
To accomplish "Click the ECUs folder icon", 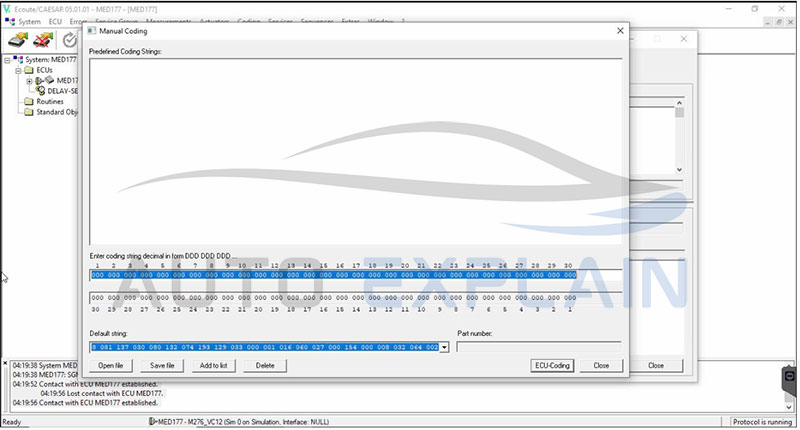I will pos(29,70).
